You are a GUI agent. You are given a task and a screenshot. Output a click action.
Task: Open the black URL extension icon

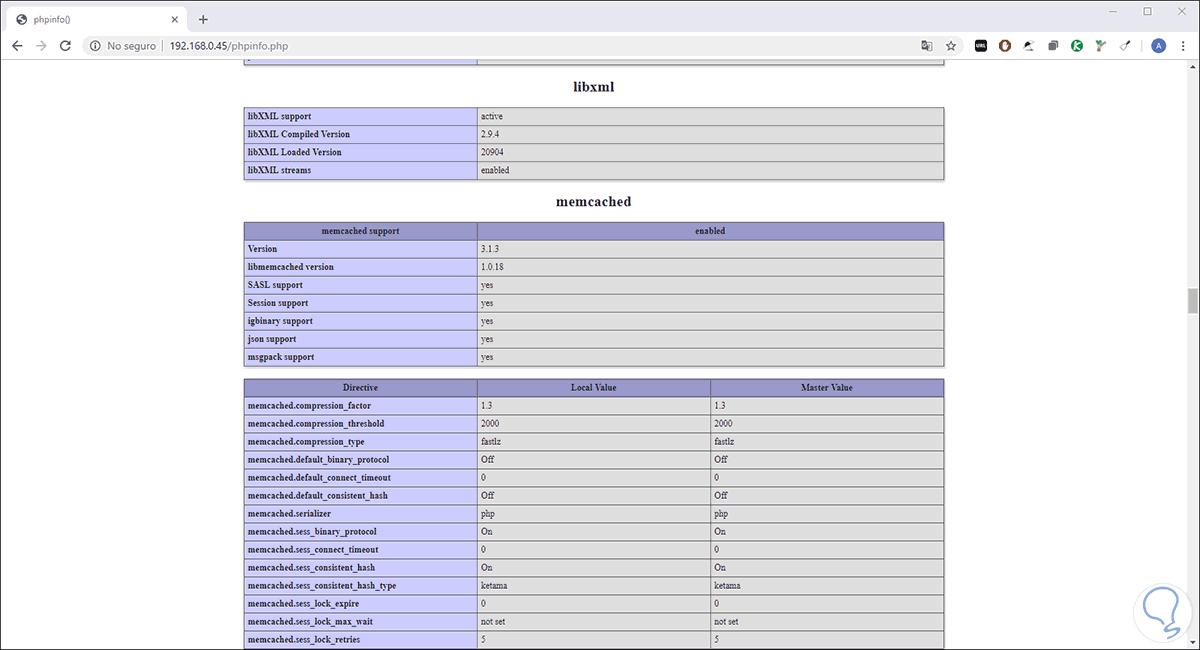coord(981,46)
